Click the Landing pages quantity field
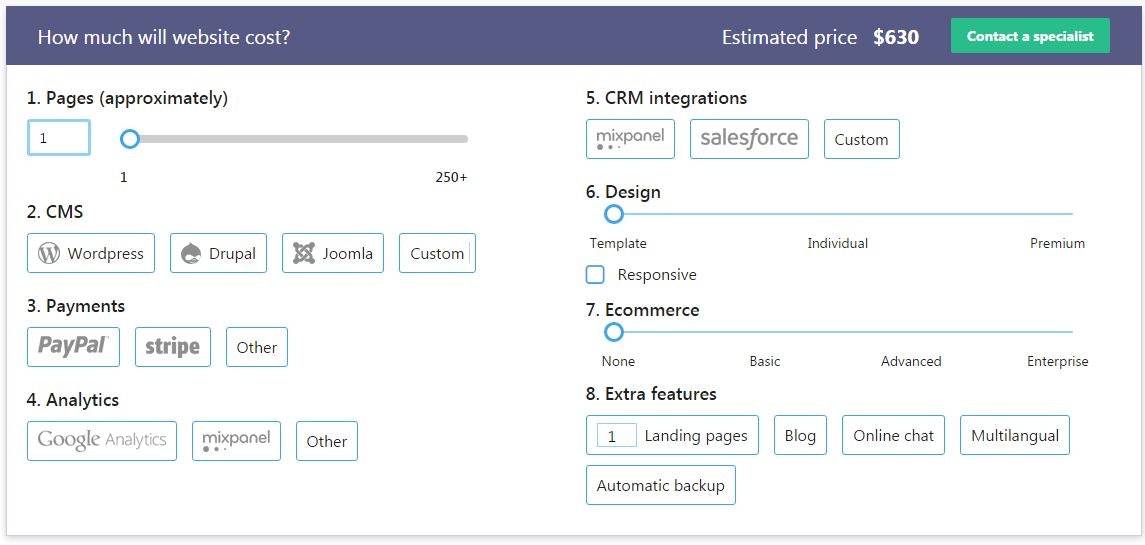The width and height of the screenshot is (1145, 545). [x=616, y=436]
